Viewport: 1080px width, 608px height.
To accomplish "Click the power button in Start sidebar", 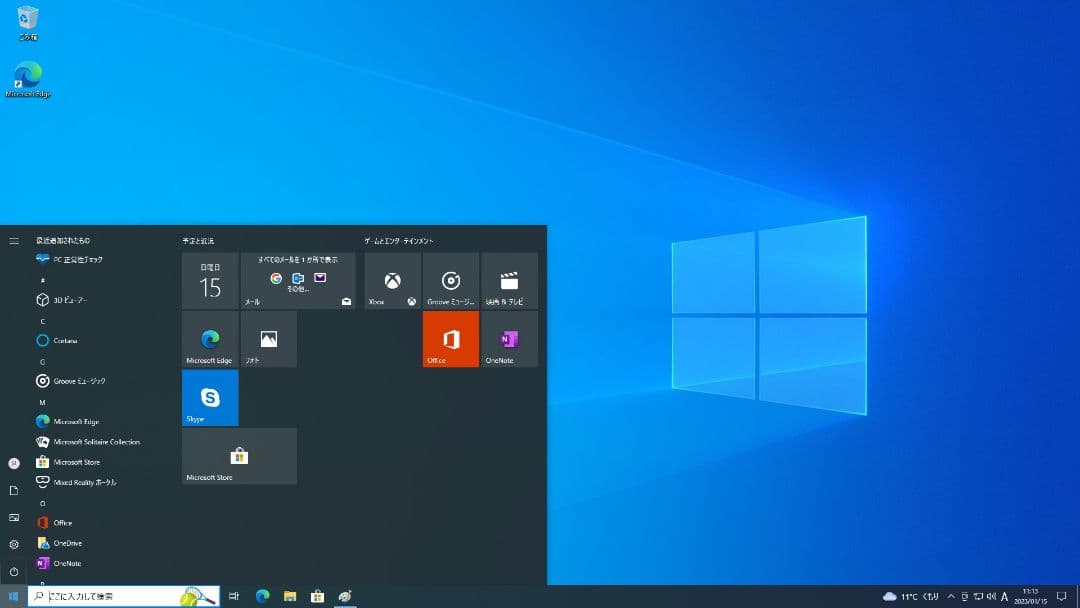I will pyautogui.click(x=14, y=572).
